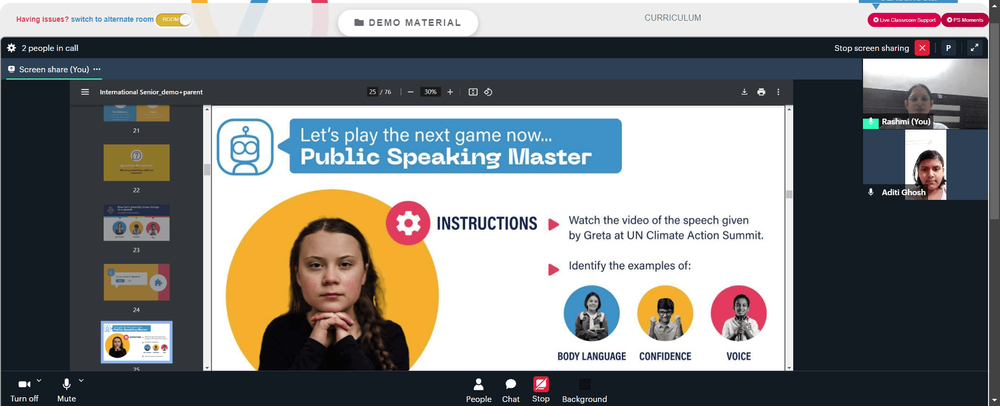1000x406 pixels.
Task: Expand camera options chevron
Action: pos(39,381)
